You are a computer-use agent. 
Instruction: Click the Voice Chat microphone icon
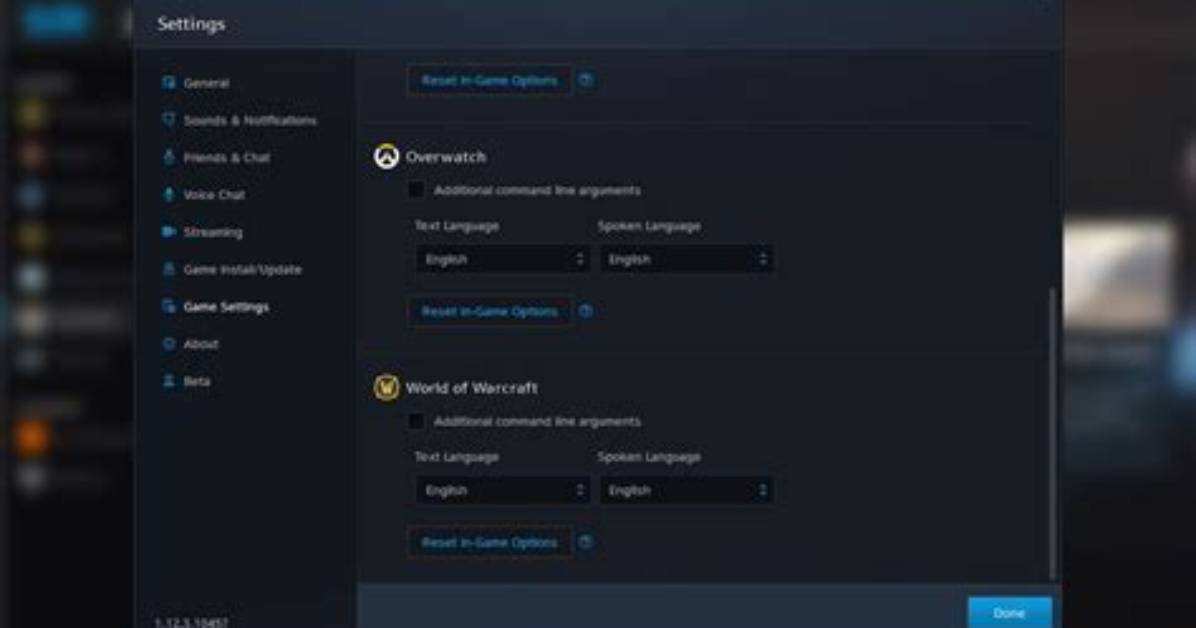(169, 194)
